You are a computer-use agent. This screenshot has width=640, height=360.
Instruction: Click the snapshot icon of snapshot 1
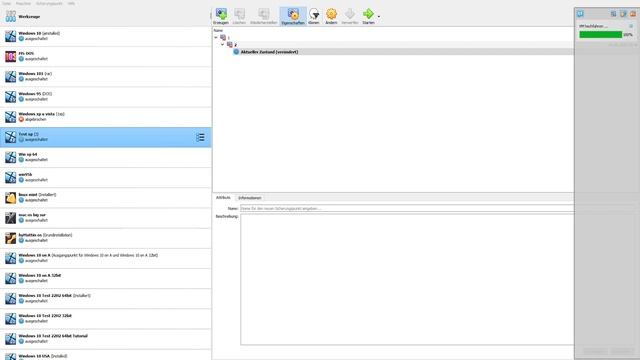pos(223,38)
